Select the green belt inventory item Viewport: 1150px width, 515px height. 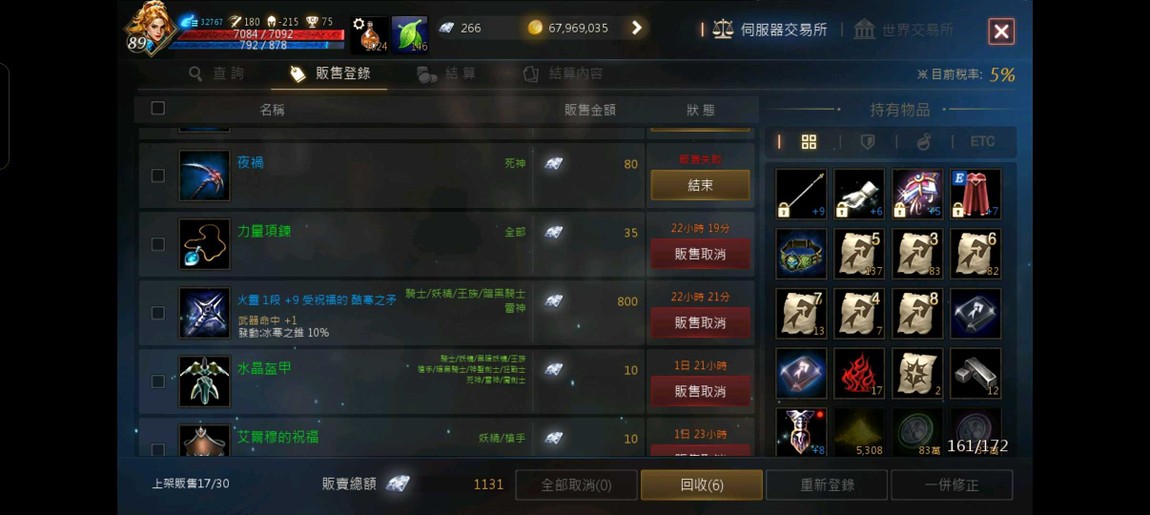[801, 254]
